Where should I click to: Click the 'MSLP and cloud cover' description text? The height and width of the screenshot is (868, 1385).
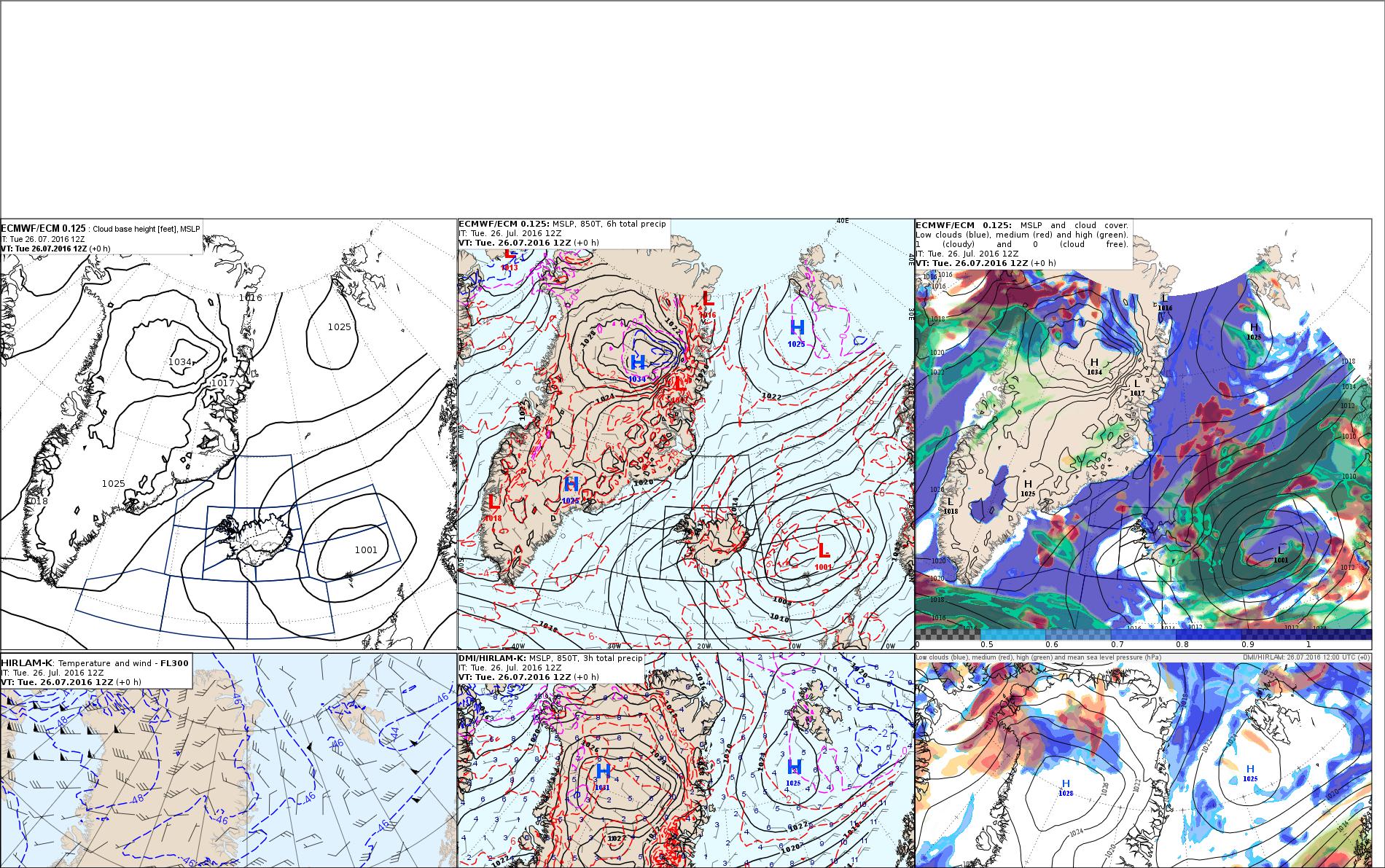tap(1074, 226)
